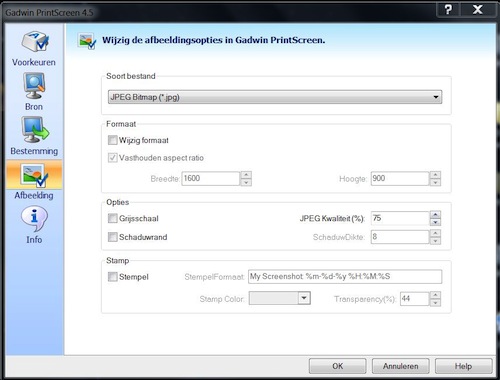Decrease SchaduwDikte with down arrow
This screenshot has width=500, height=380.
(435, 241)
